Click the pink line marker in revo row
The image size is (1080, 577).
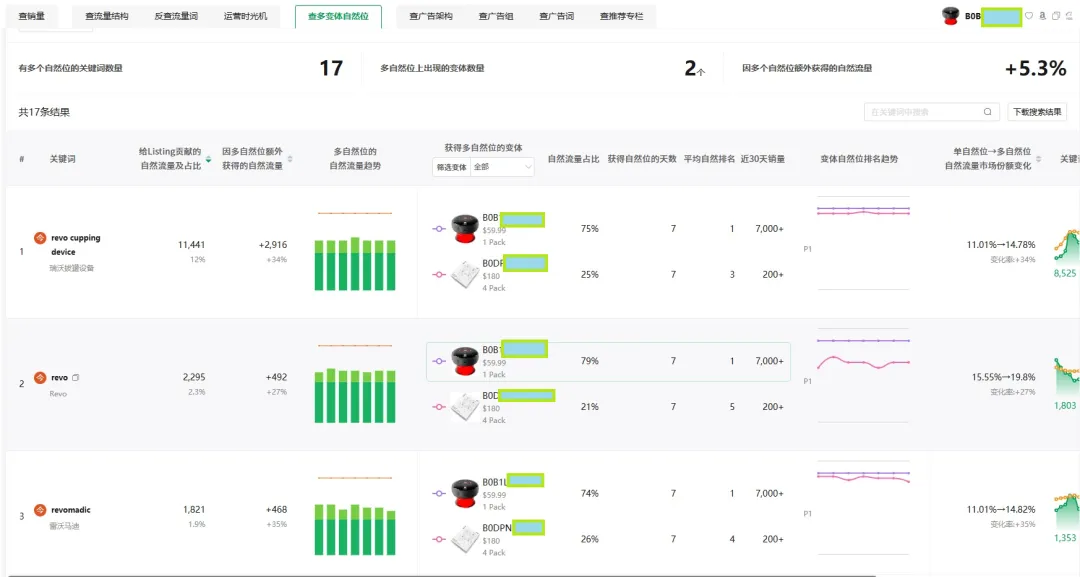[x=439, y=407]
